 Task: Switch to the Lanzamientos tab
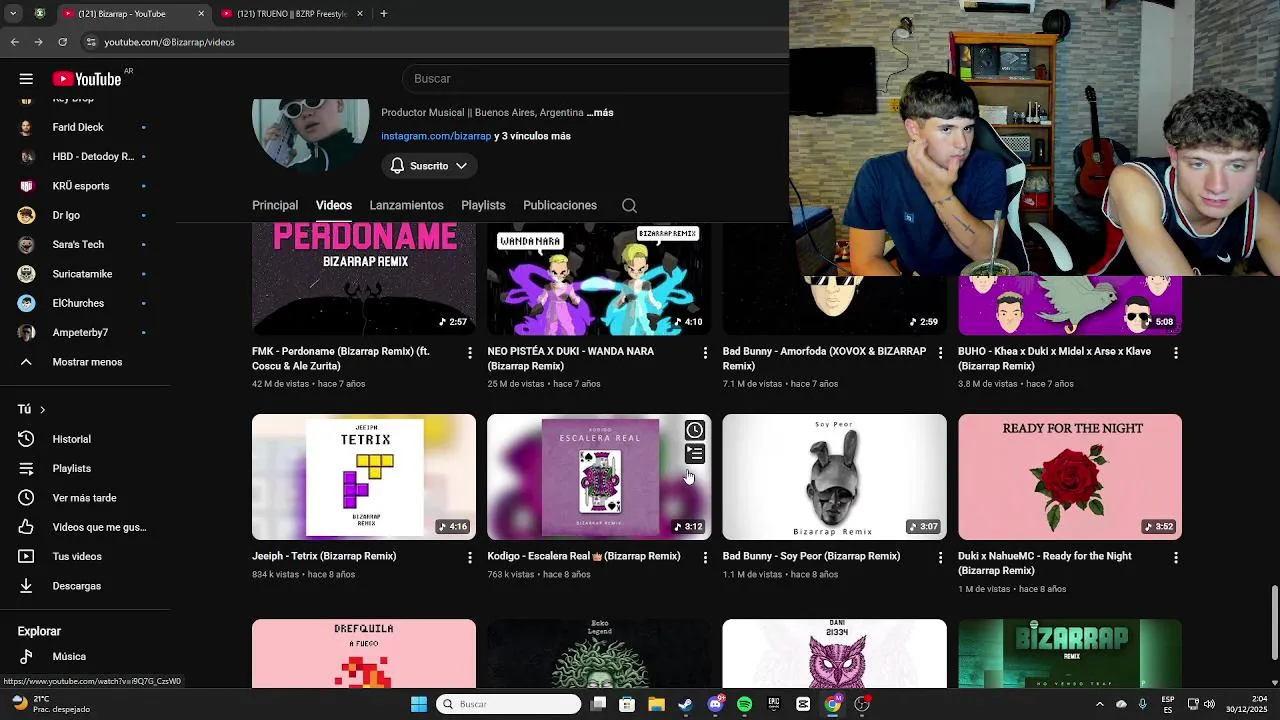point(406,205)
